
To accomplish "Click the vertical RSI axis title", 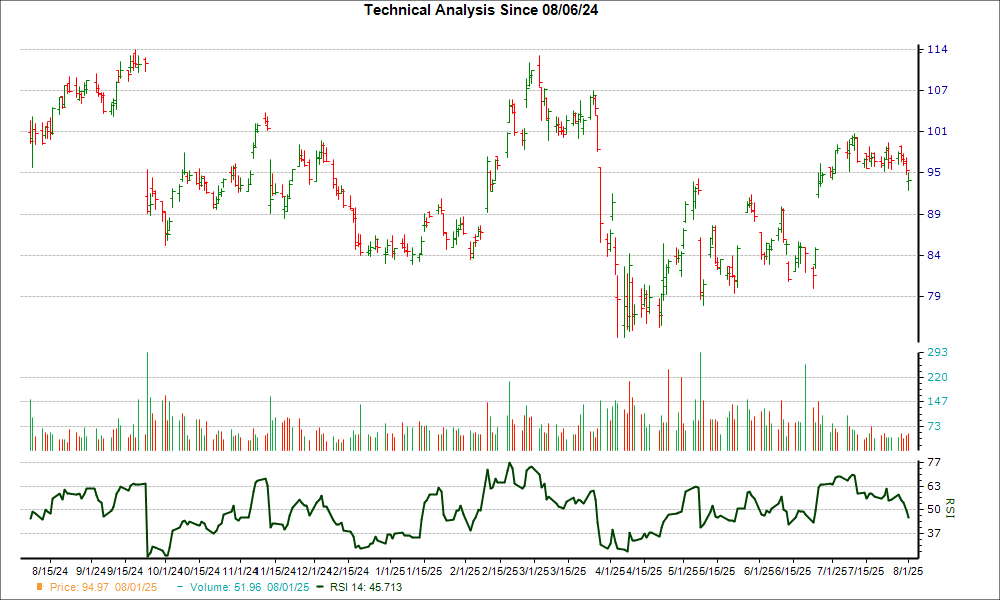I will tap(950, 508).
